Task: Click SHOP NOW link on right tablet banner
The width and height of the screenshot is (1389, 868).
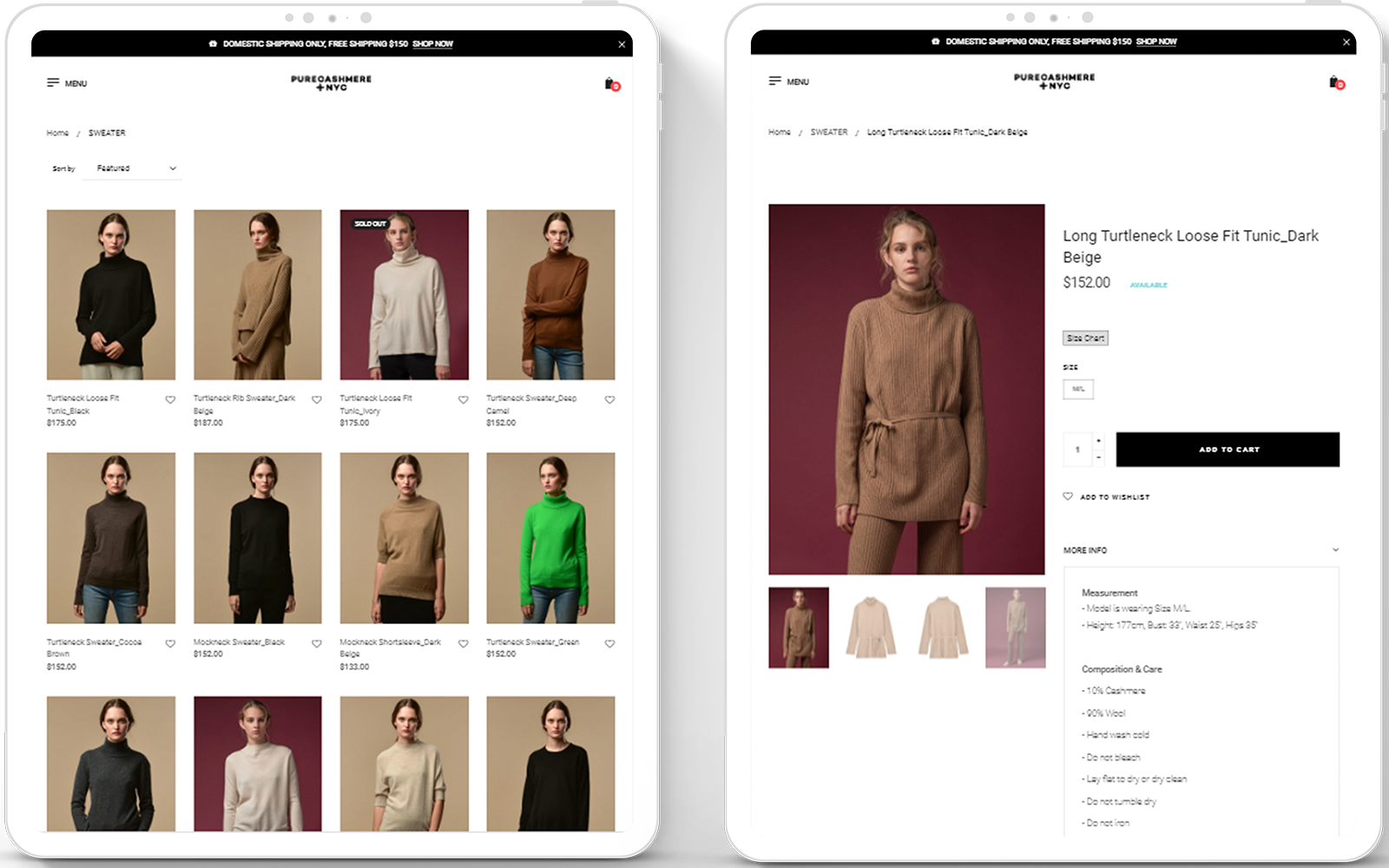Action: tap(1156, 42)
